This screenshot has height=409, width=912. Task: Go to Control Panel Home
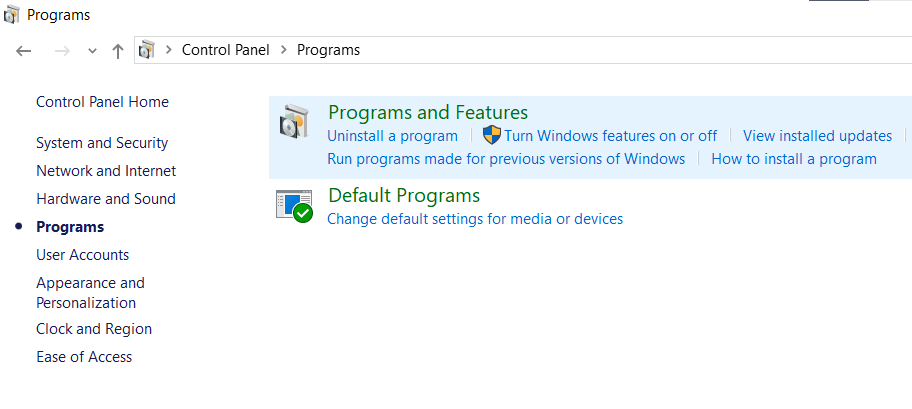pyautogui.click(x=102, y=102)
